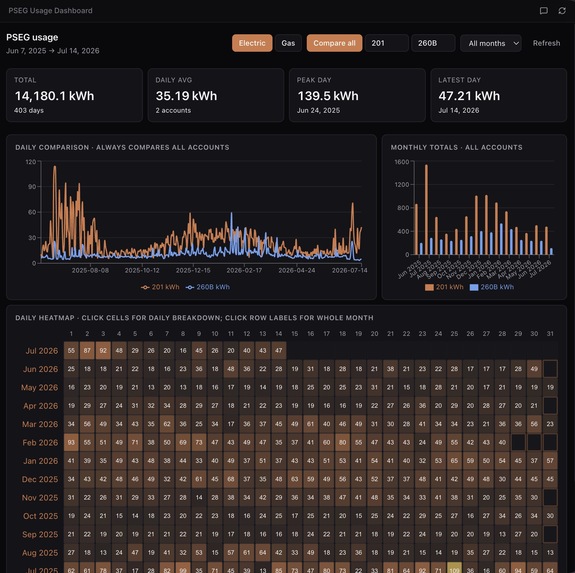
Task: Click the Refresh link
Action: [x=546, y=43]
